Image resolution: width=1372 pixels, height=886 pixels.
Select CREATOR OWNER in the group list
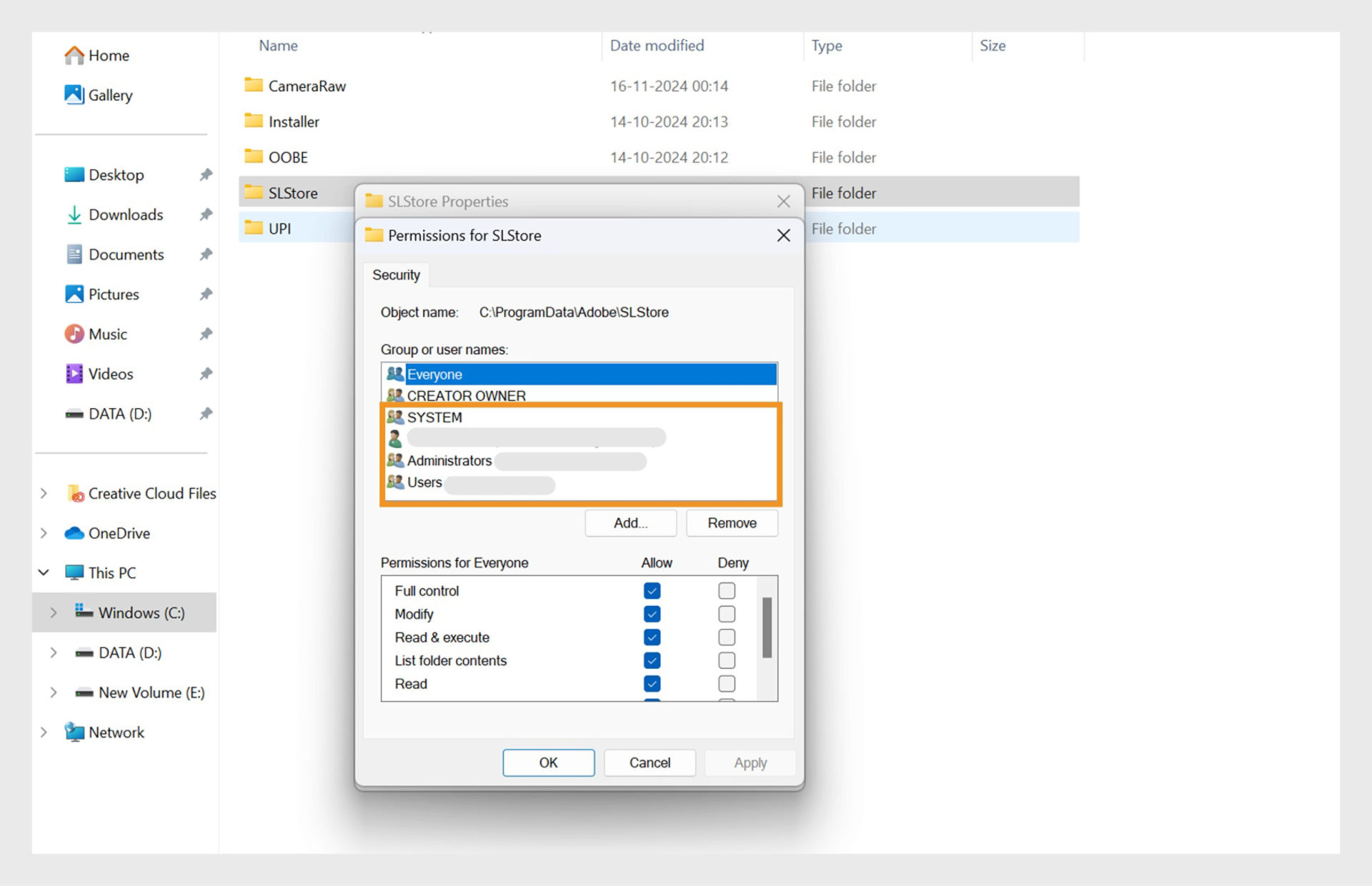tap(466, 395)
